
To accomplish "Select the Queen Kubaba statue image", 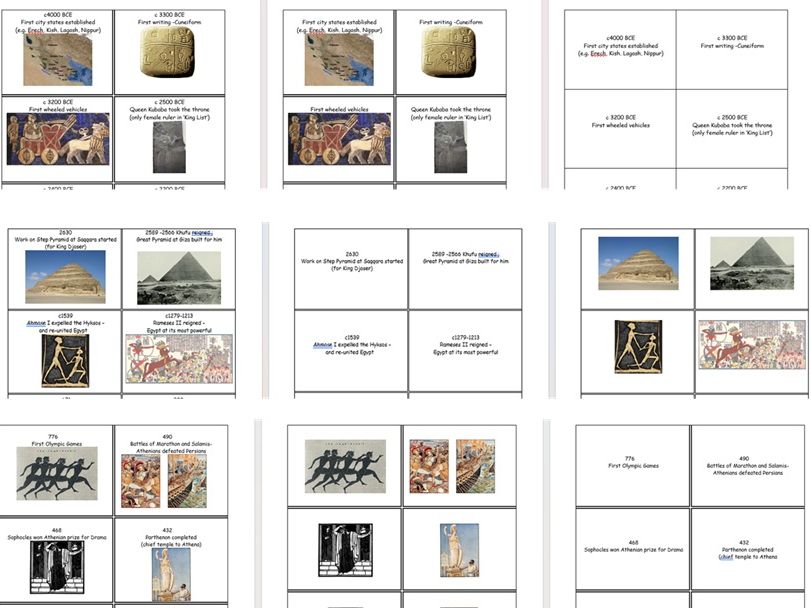I will coord(167,150).
